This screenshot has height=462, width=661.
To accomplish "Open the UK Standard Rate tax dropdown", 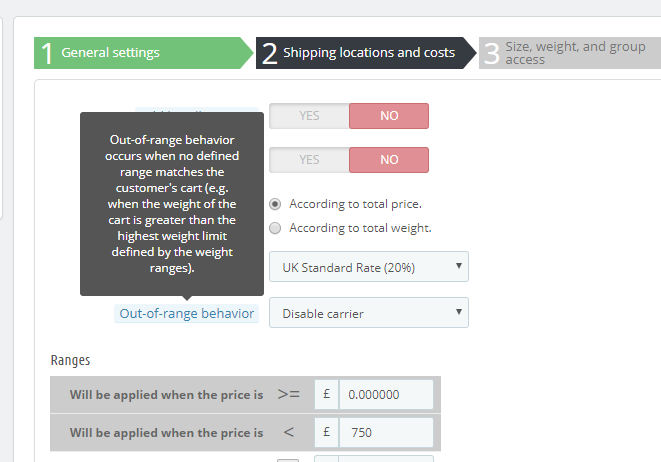I will coord(368,267).
